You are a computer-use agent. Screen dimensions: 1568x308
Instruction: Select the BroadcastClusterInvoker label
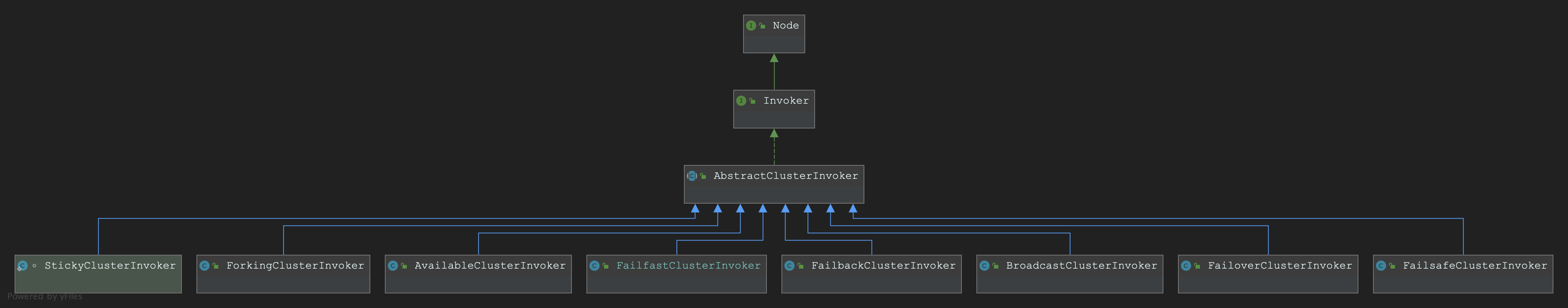1082,266
